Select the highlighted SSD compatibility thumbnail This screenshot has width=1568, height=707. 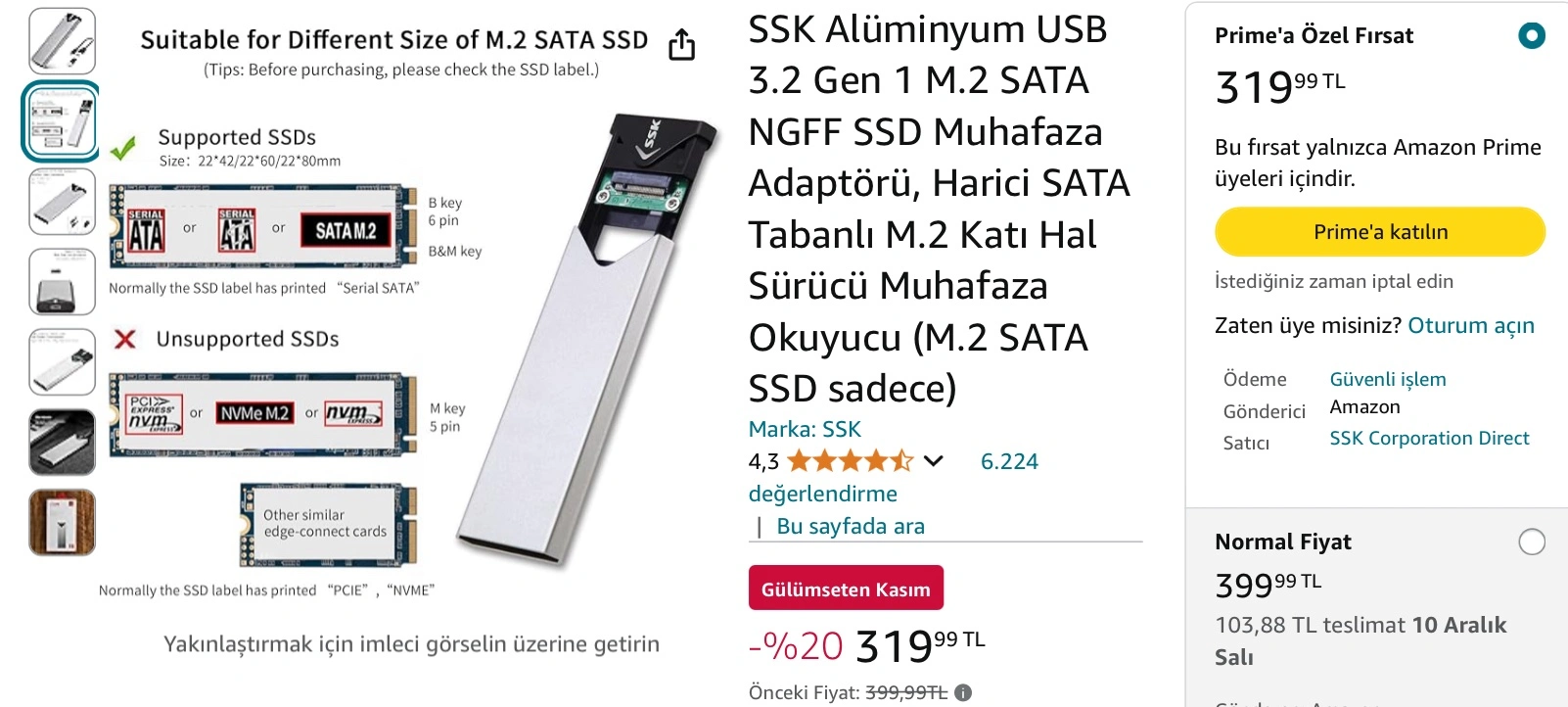tap(63, 121)
